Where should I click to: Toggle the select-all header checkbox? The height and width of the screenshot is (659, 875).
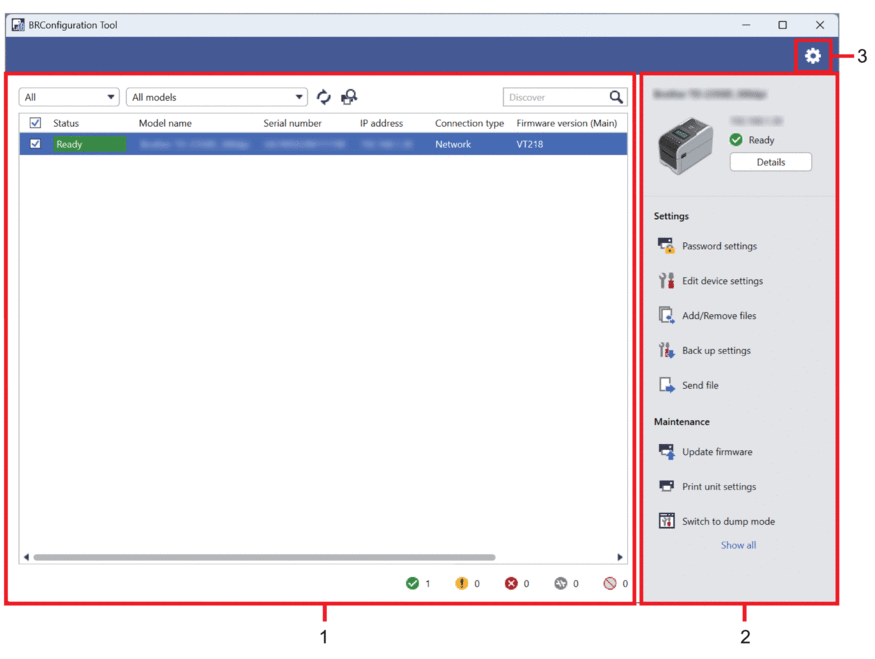[35, 123]
